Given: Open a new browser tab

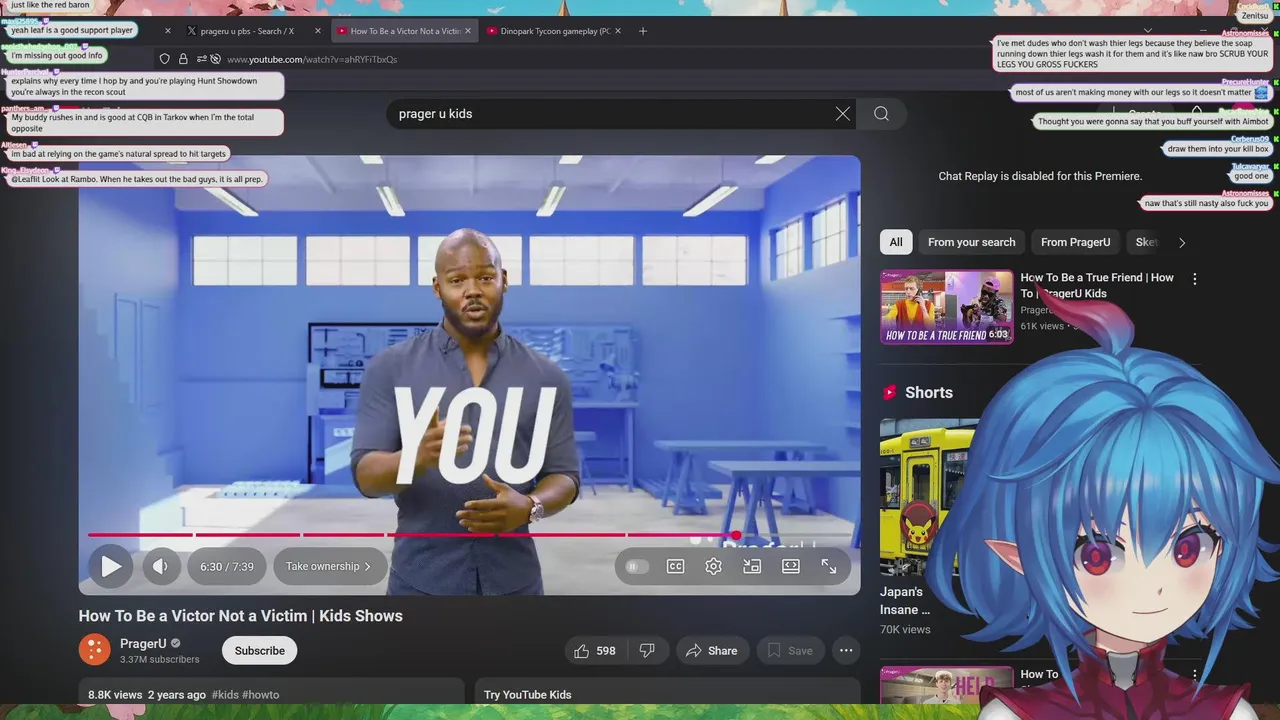Looking at the screenshot, I should (x=643, y=31).
